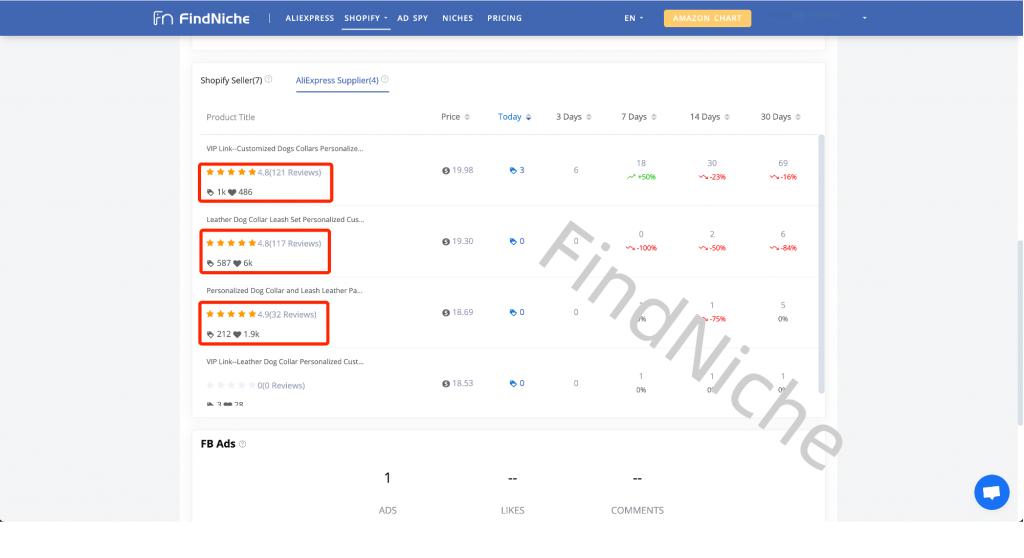
Task: Click the dollar icon next to 19.98
Action: [x=445, y=171]
